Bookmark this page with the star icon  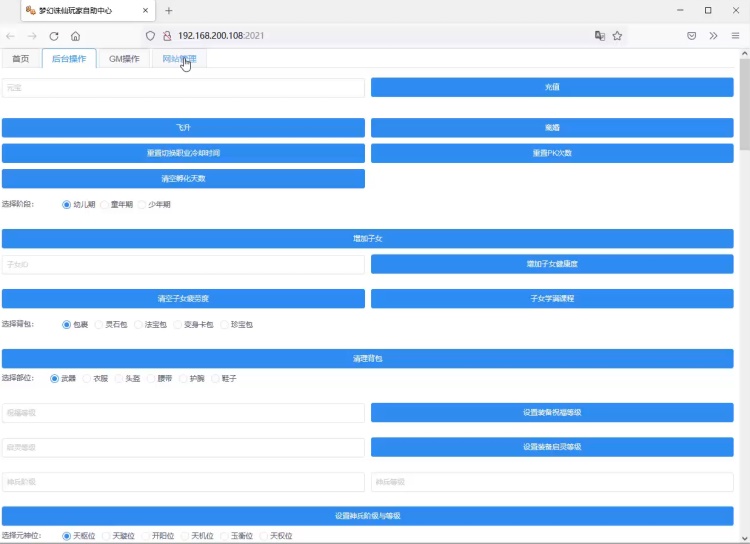(617, 35)
